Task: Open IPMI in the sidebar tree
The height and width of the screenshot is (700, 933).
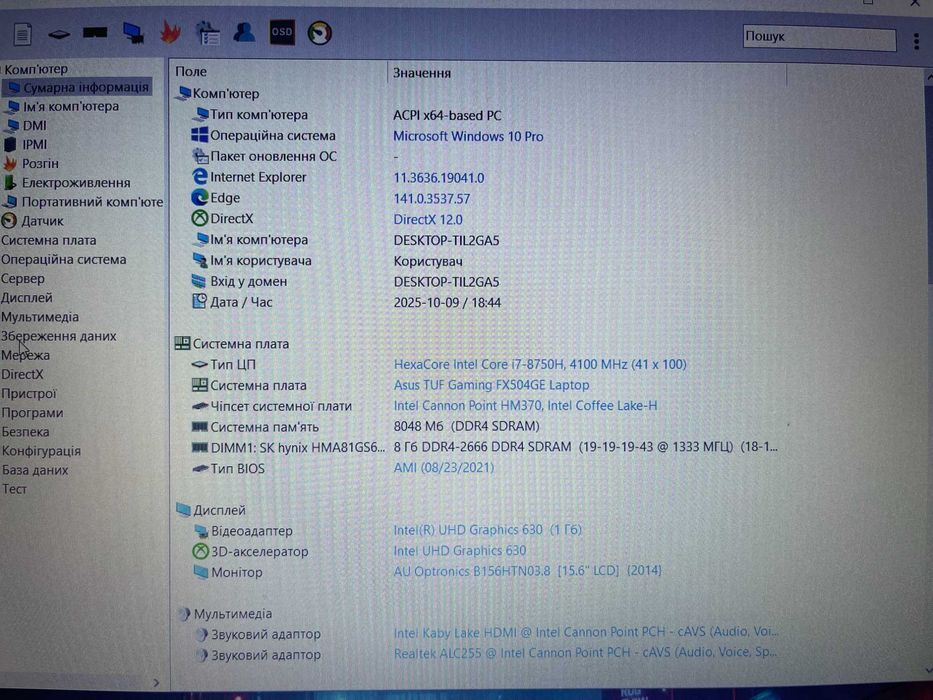Action: tap(35, 145)
